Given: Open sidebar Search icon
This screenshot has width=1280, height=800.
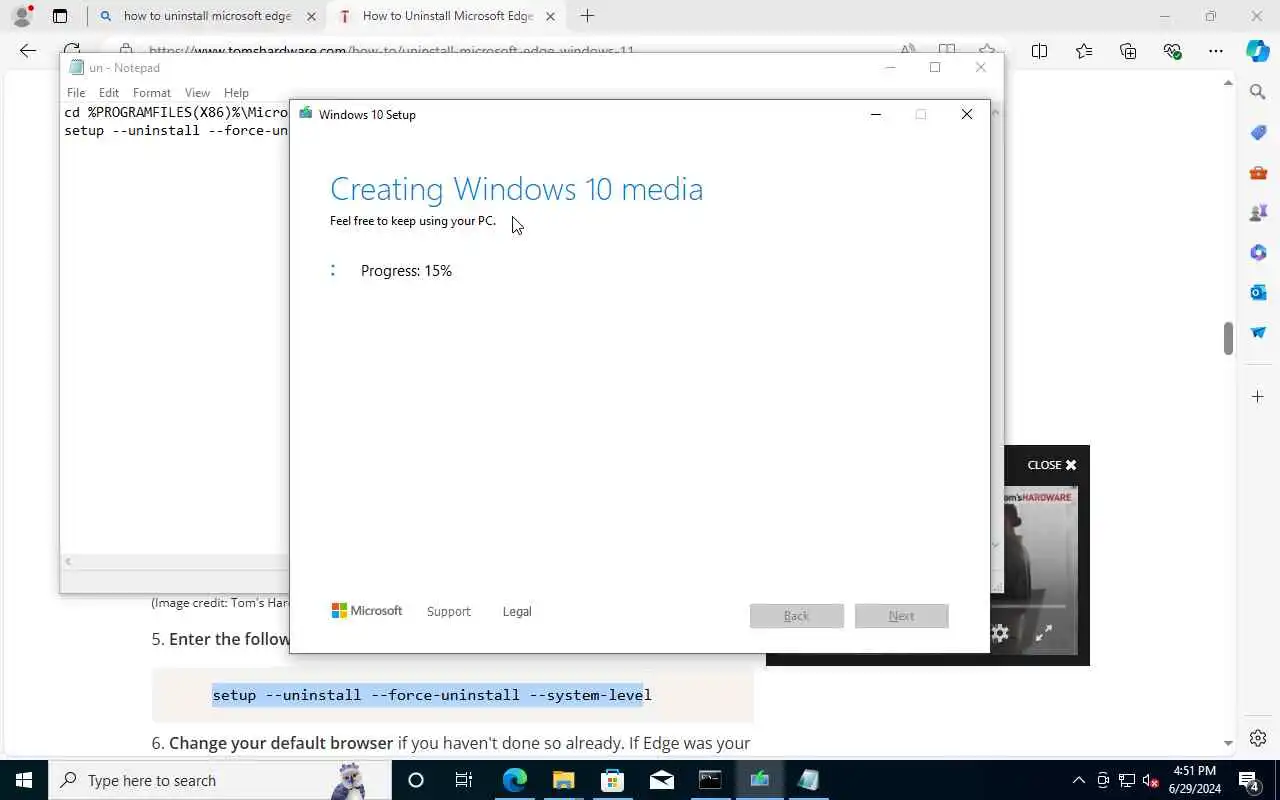Looking at the screenshot, I should [x=1258, y=92].
